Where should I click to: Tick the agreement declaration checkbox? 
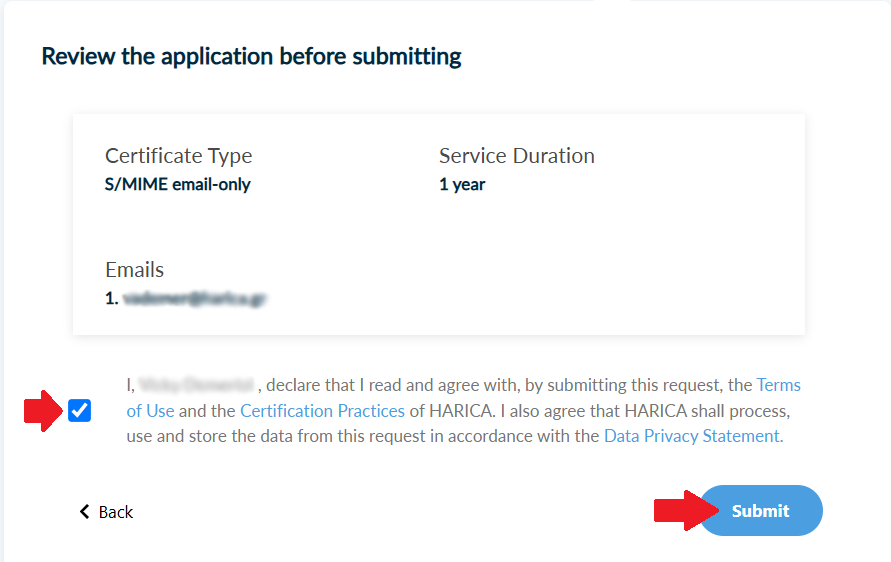click(80, 410)
